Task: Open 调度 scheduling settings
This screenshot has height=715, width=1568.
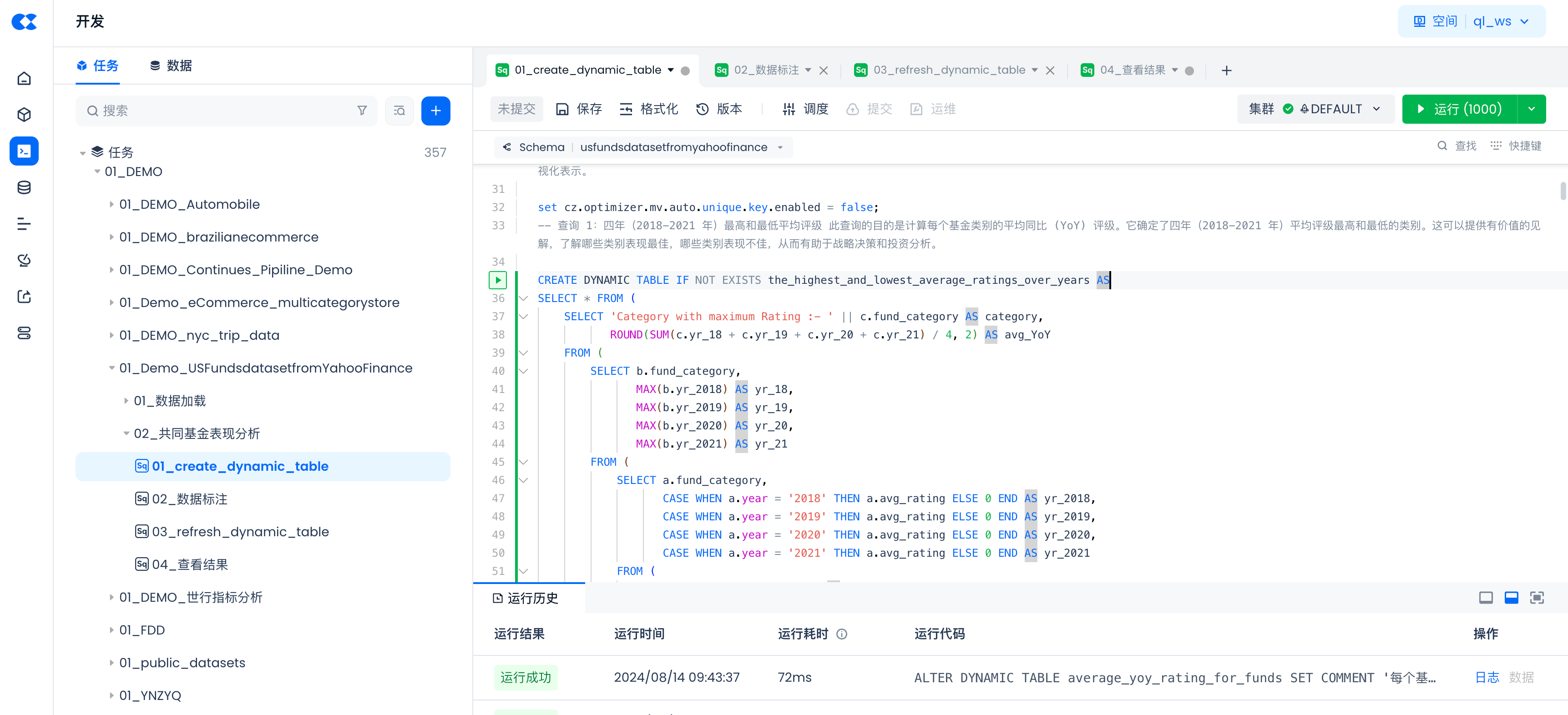Action: coord(805,109)
